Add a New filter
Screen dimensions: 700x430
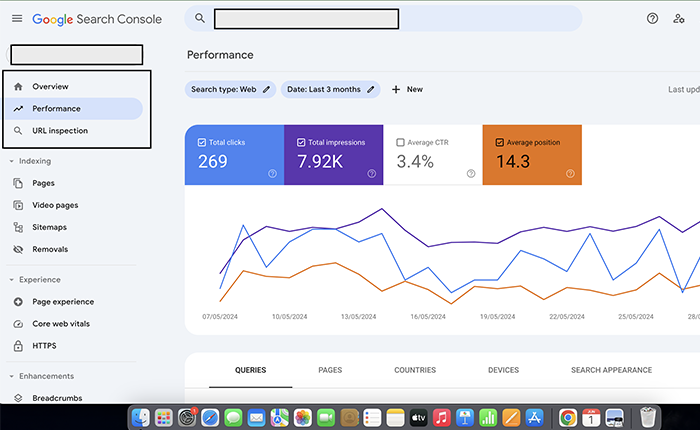click(x=407, y=89)
